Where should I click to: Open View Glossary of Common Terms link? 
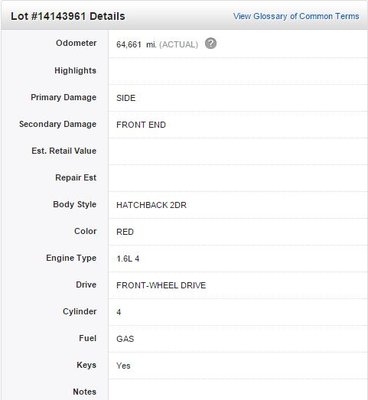pyautogui.click(x=296, y=16)
